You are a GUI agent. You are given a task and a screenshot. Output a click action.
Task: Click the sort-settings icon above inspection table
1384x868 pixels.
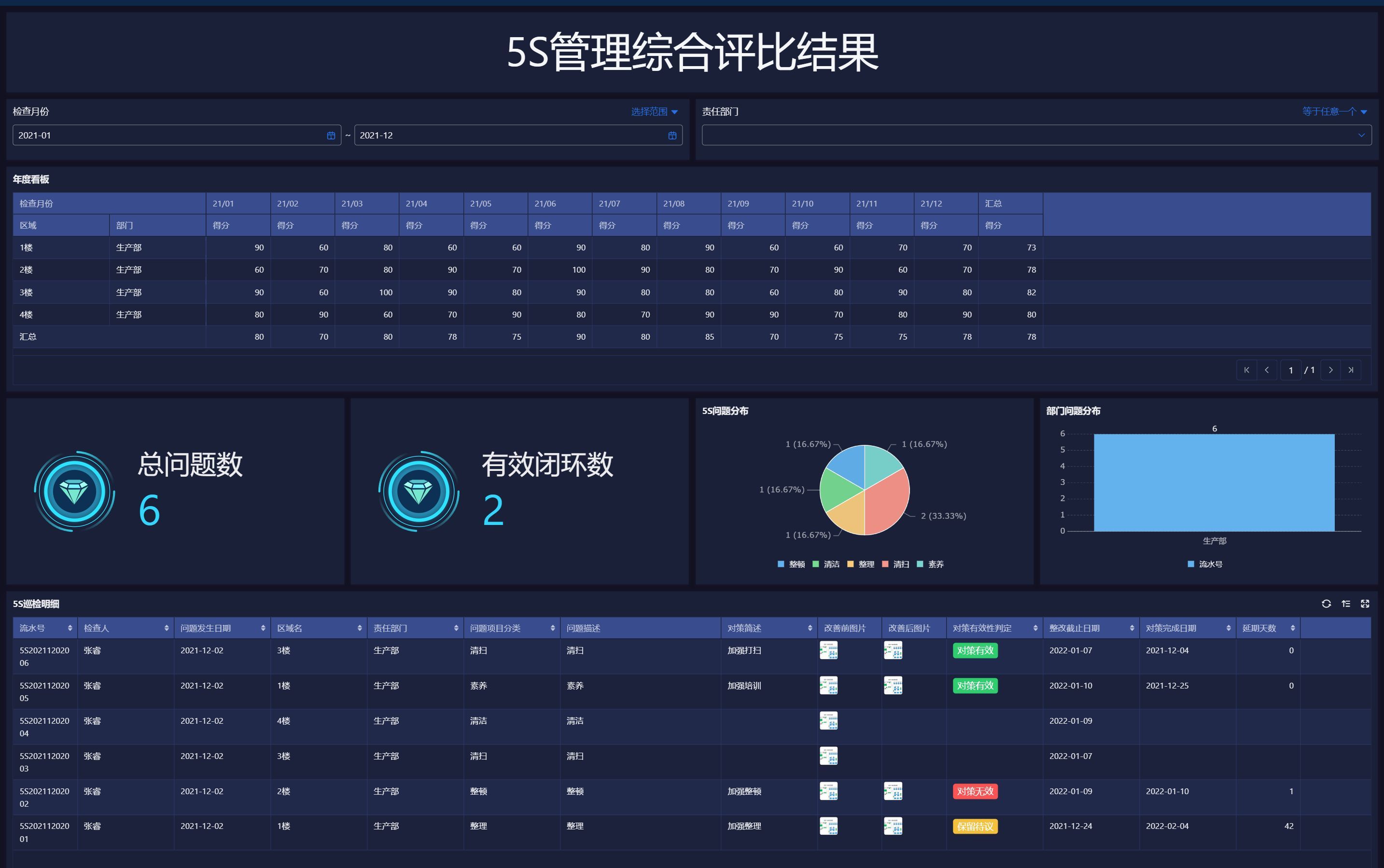coord(1345,603)
